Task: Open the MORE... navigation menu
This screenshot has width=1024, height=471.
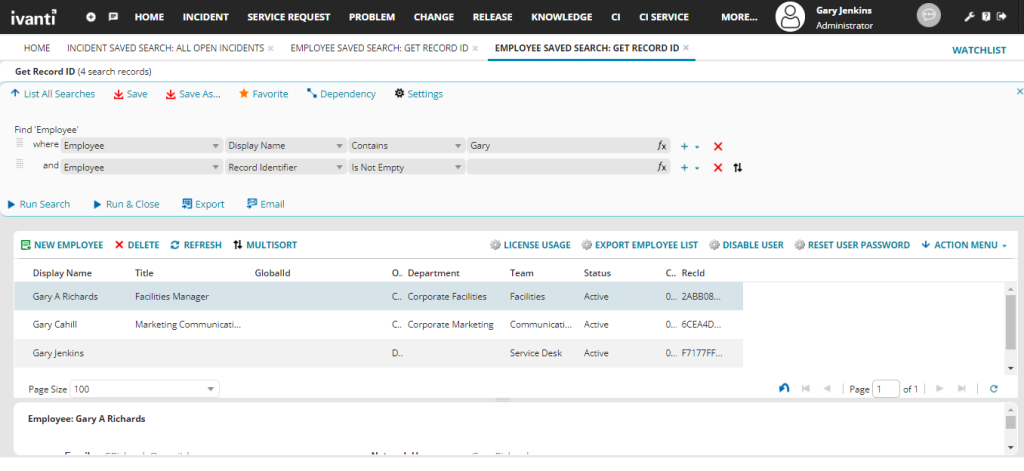Action: pos(739,17)
